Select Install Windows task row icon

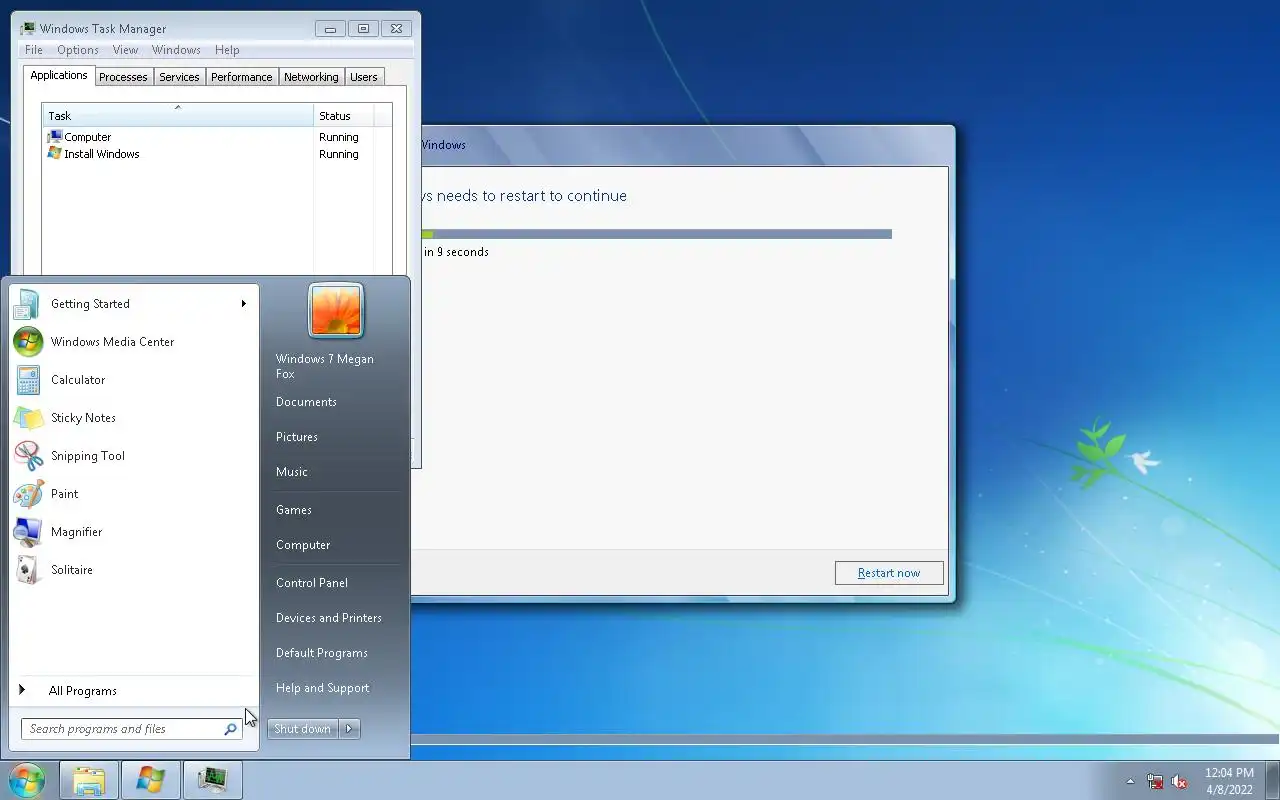pyautogui.click(x=55, y=154)
